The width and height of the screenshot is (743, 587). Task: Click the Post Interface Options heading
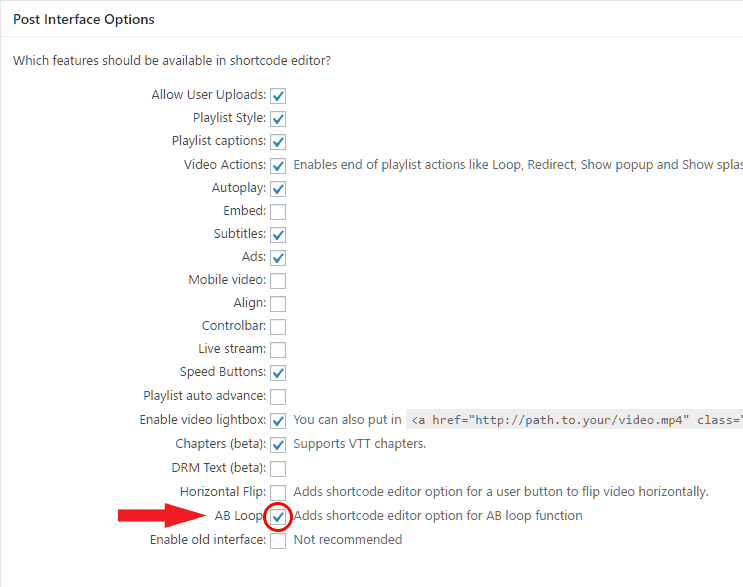point(84,19)
